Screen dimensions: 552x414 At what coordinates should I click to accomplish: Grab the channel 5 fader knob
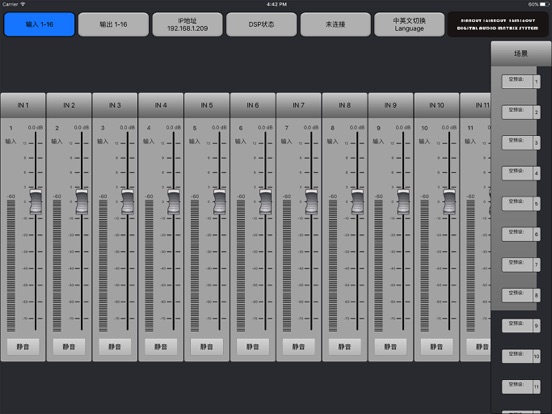(219, 202)
